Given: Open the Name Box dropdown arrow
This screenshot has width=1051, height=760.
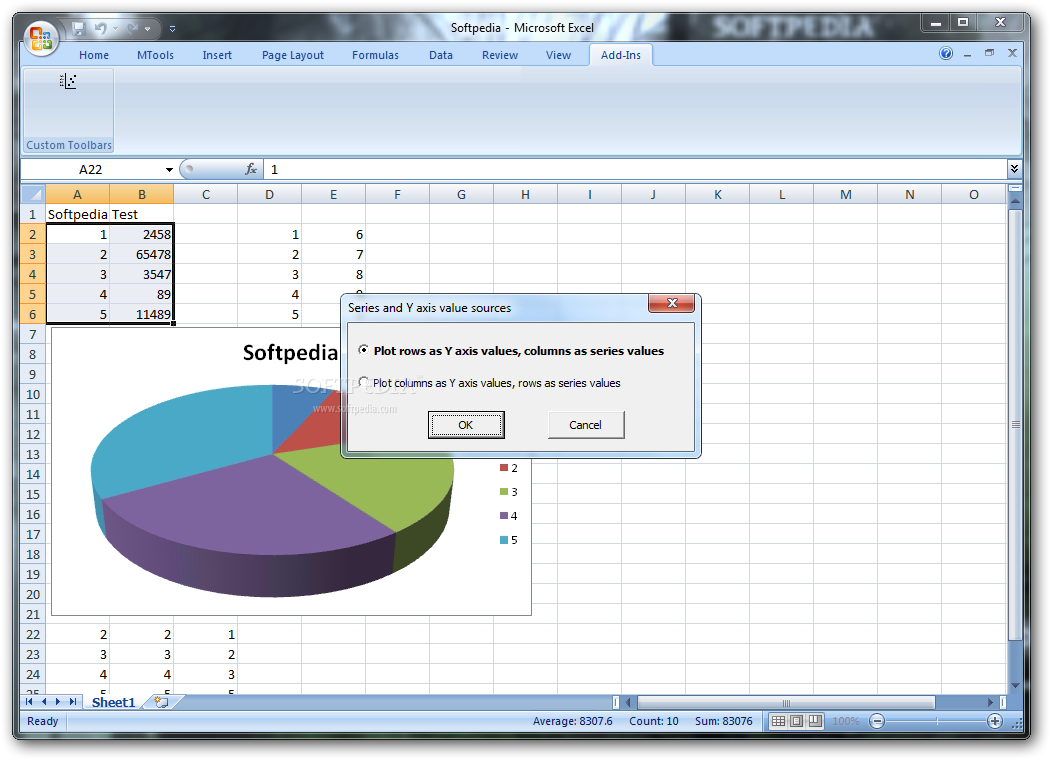Looking at the screenshot, I should click(169, 170).
